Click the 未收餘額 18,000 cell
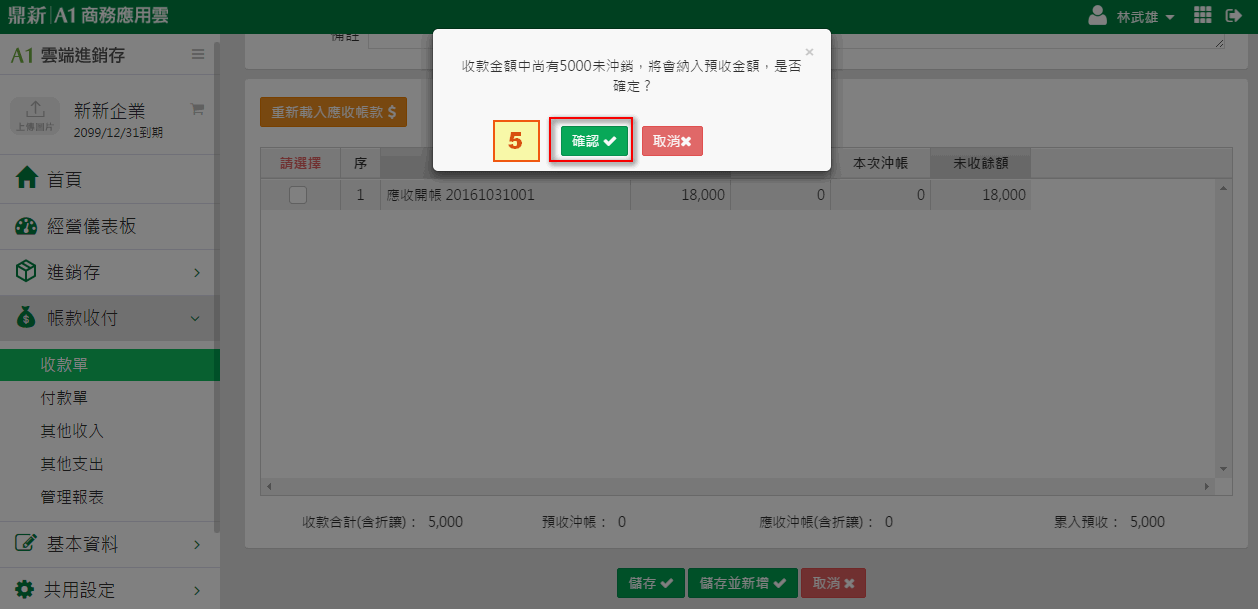The height and width of the screenshot is (609, 1258). point(980,196)
